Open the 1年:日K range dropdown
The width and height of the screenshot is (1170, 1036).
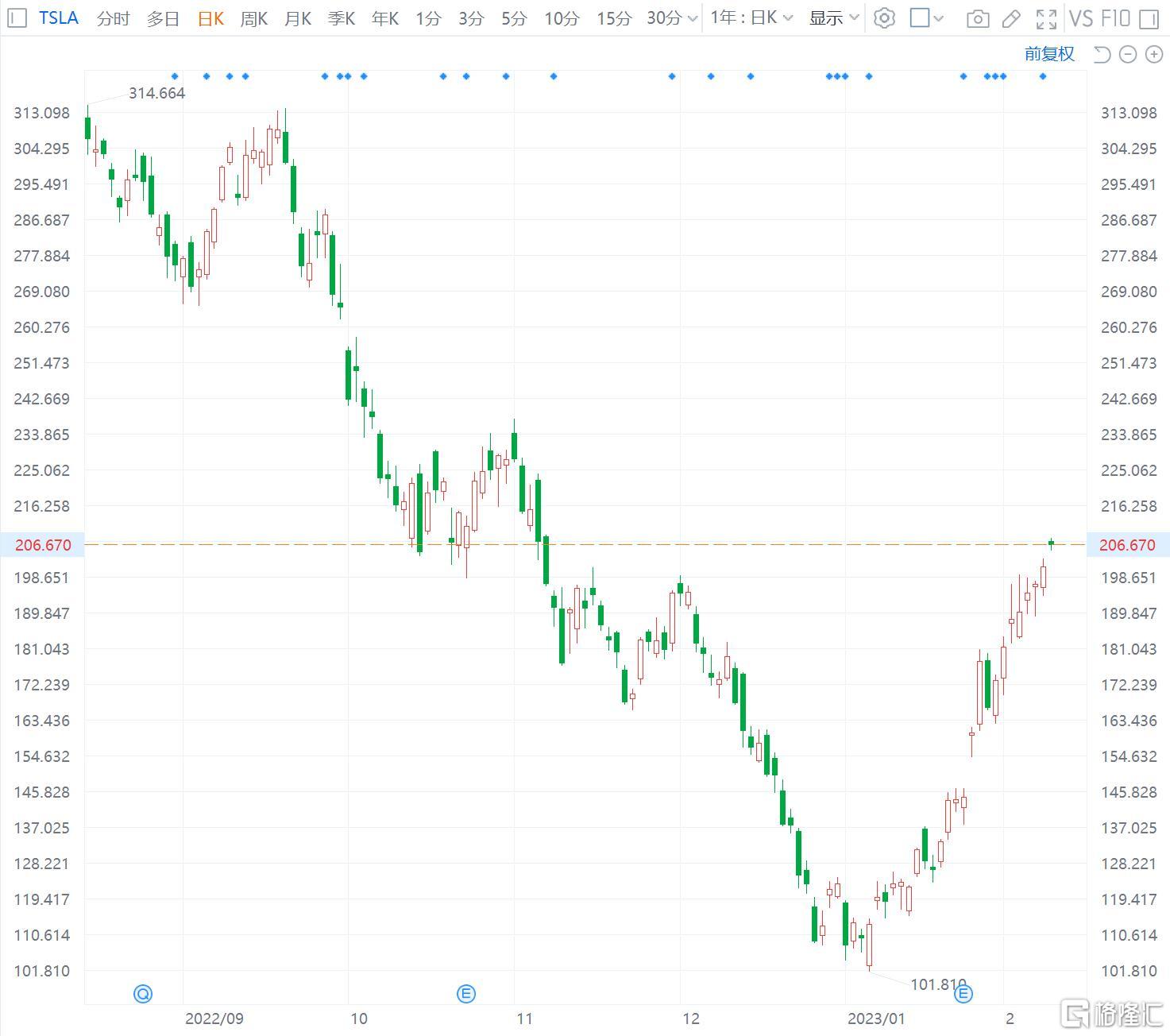tap(751, 18)
